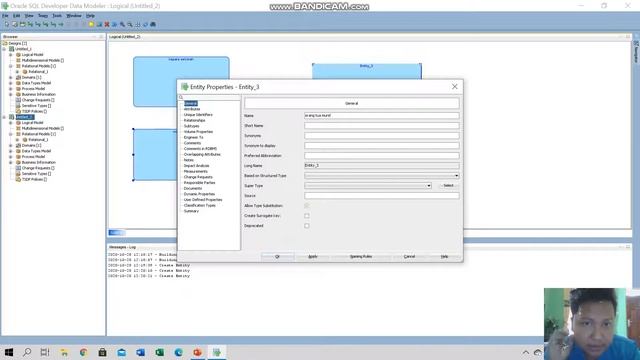The image size is (640, 360).
Task: Toggle the Allow Type Substitution checkbox
Action: click(x=307, y=206)
